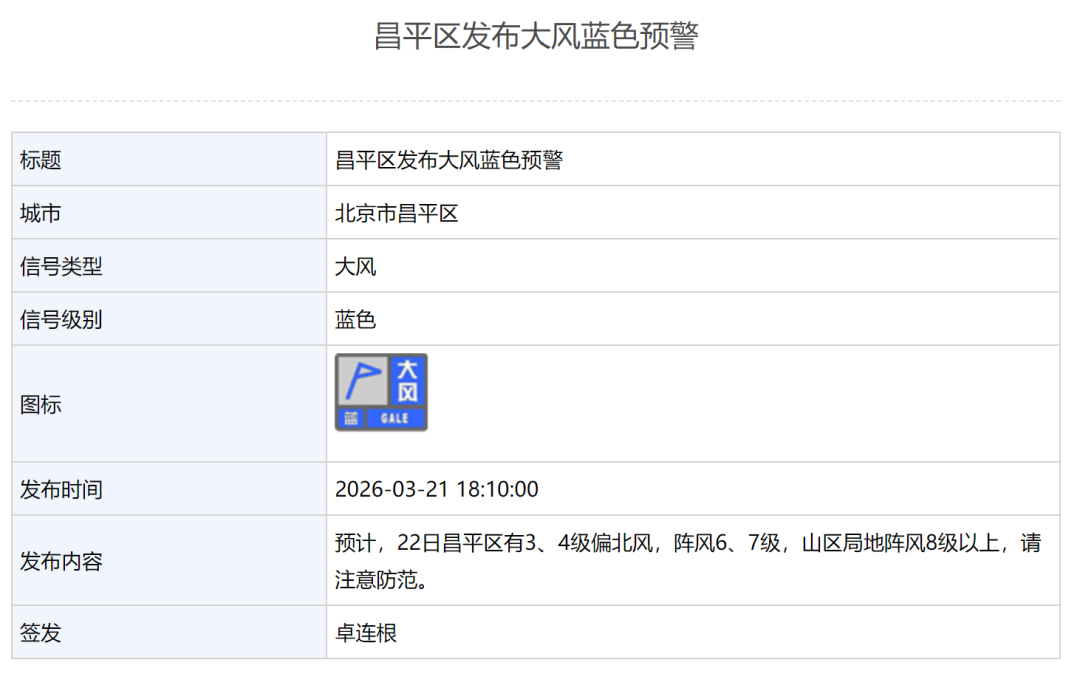Click the gale blue warning signal icon
This screenshot has width=1080, height=674.
[381, 392]
